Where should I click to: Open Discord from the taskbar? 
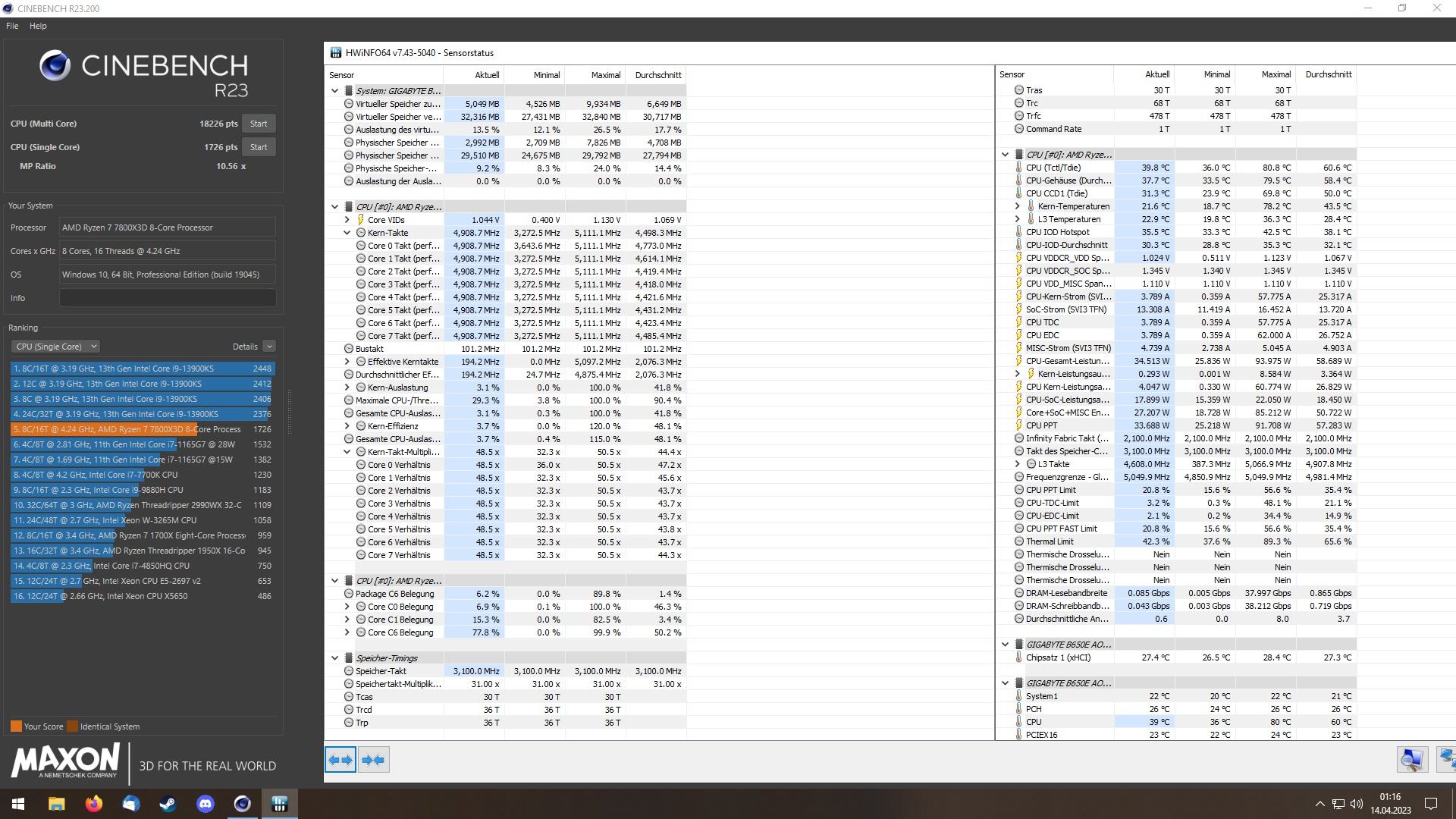coord(205,804)
